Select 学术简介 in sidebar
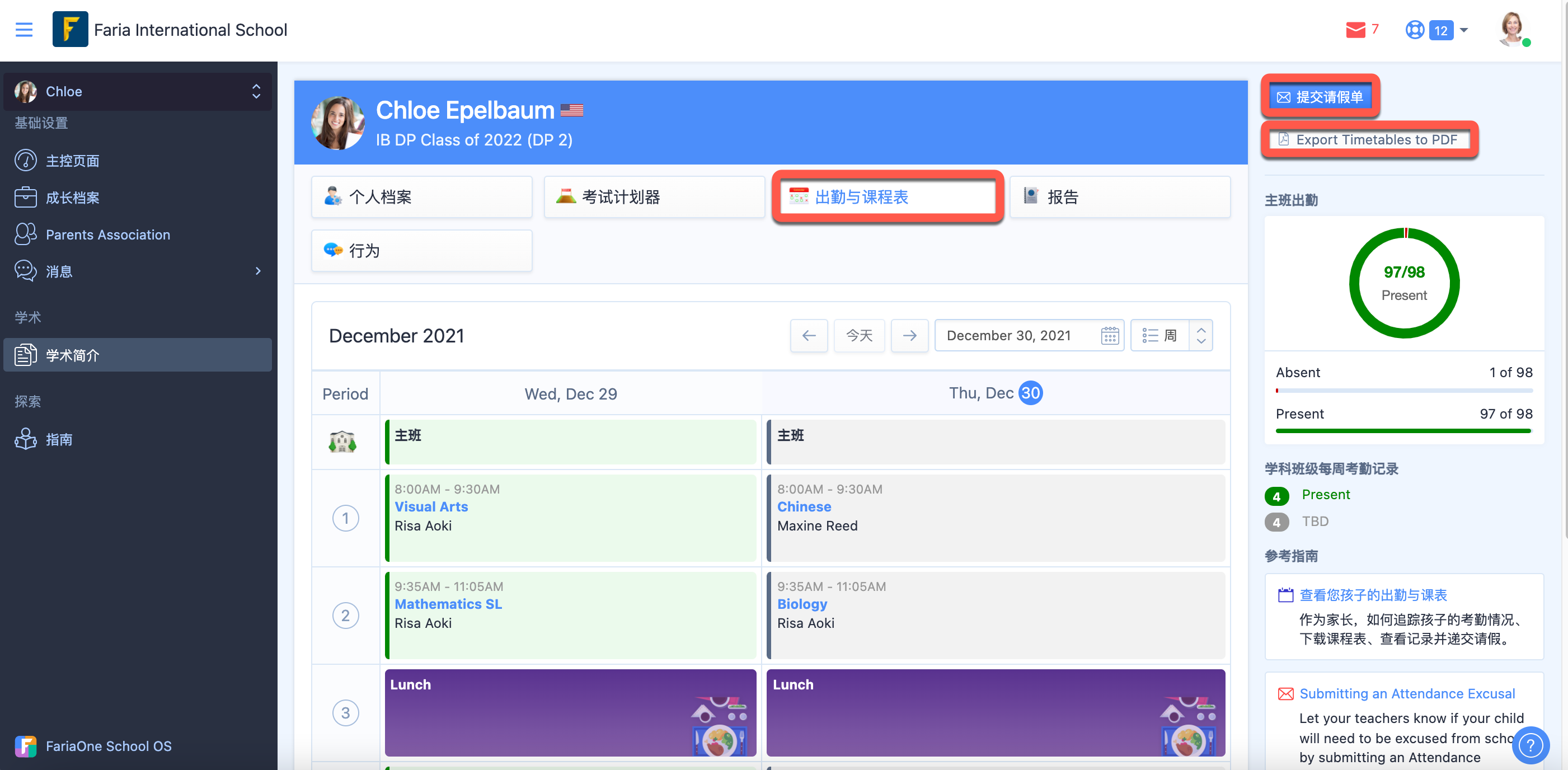 tap(138, 355)
